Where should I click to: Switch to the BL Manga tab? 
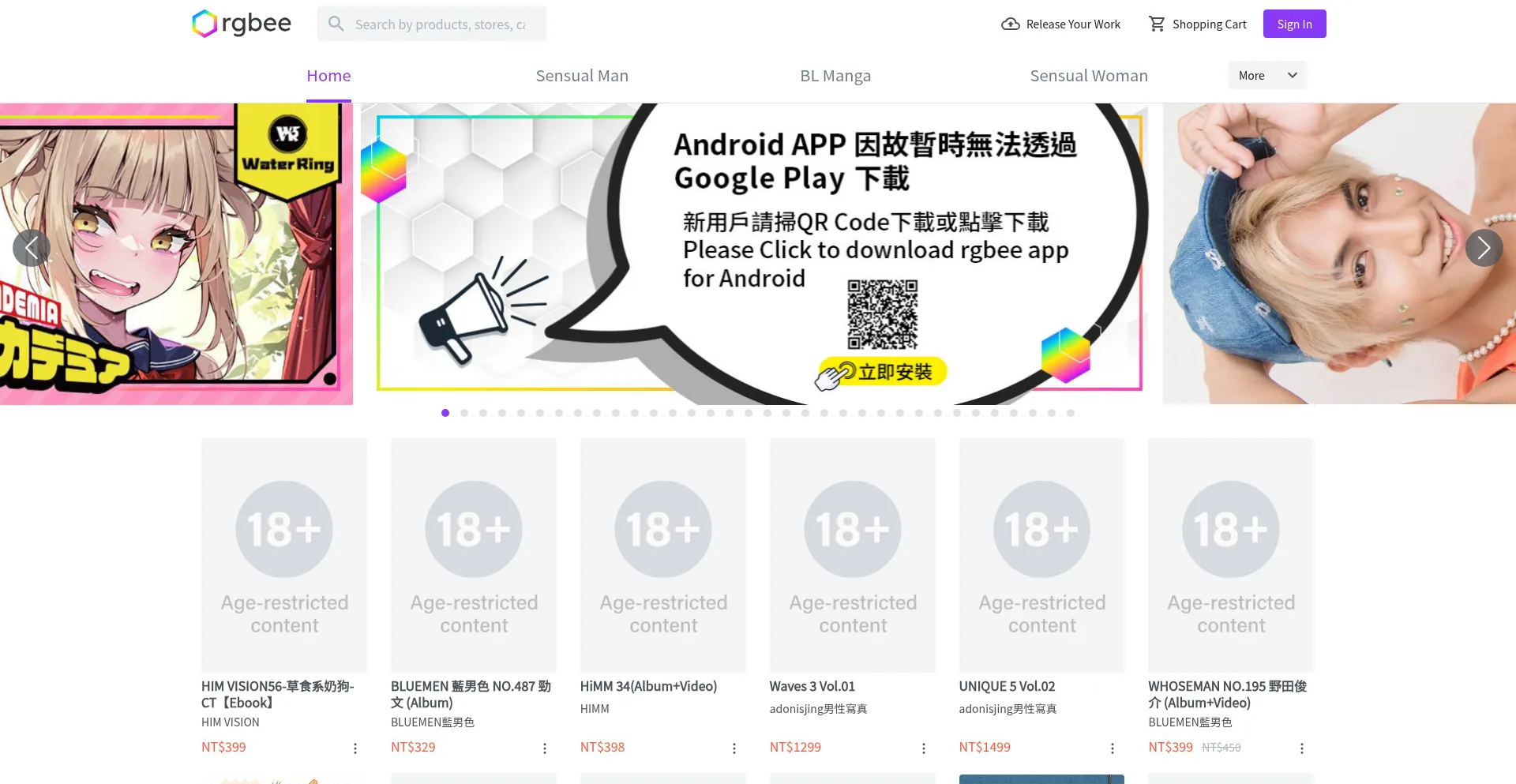tap(835, 76)
